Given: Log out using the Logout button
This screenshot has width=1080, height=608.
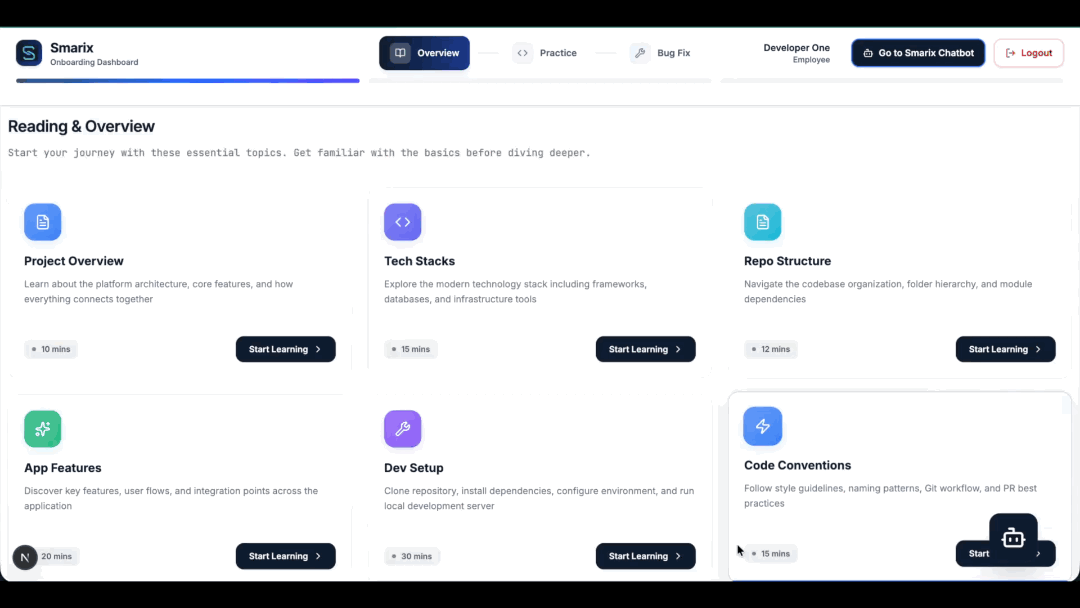Looking at the screenshot, I should click(x=1028, y=53).
